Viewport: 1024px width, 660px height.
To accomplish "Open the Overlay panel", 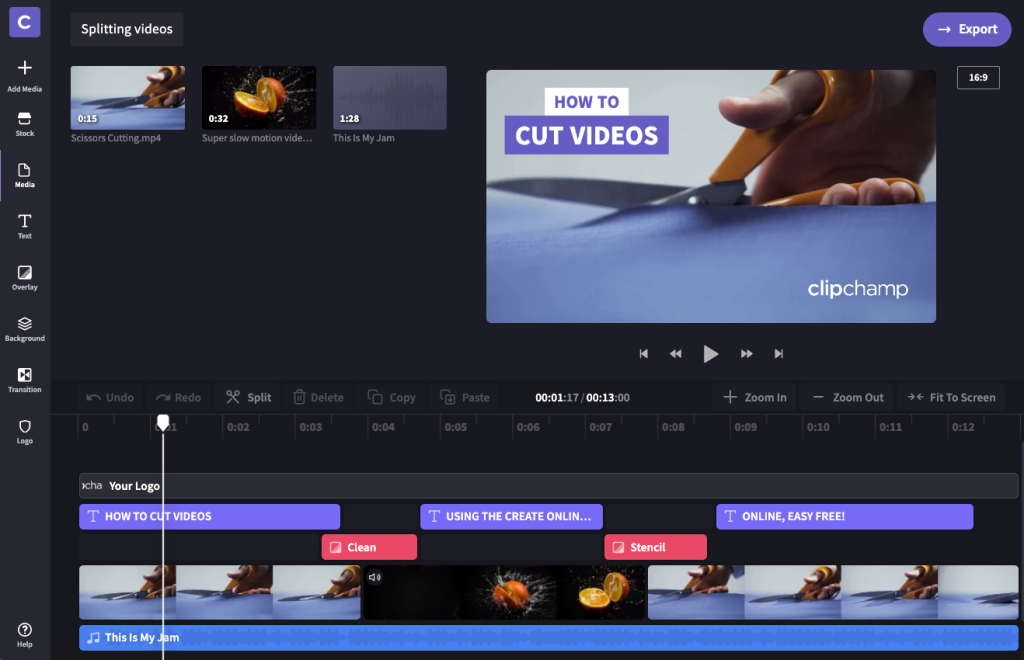I will (x=25, y=277).
